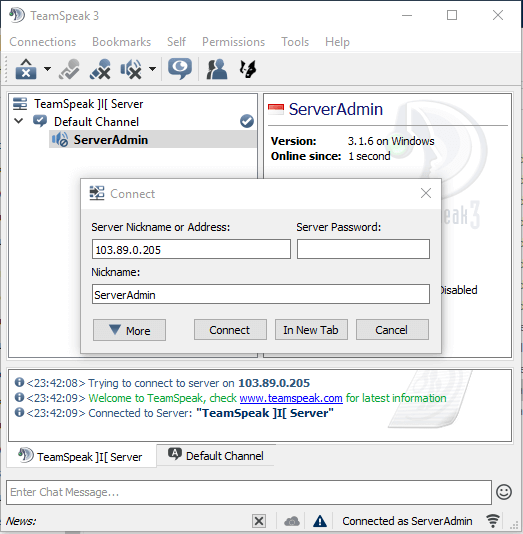This screenshot has height=534, width=523.
Task: Toggle the Mute Speakers toolbar icon
Action: pyautogui.click(x=131, y=69)
